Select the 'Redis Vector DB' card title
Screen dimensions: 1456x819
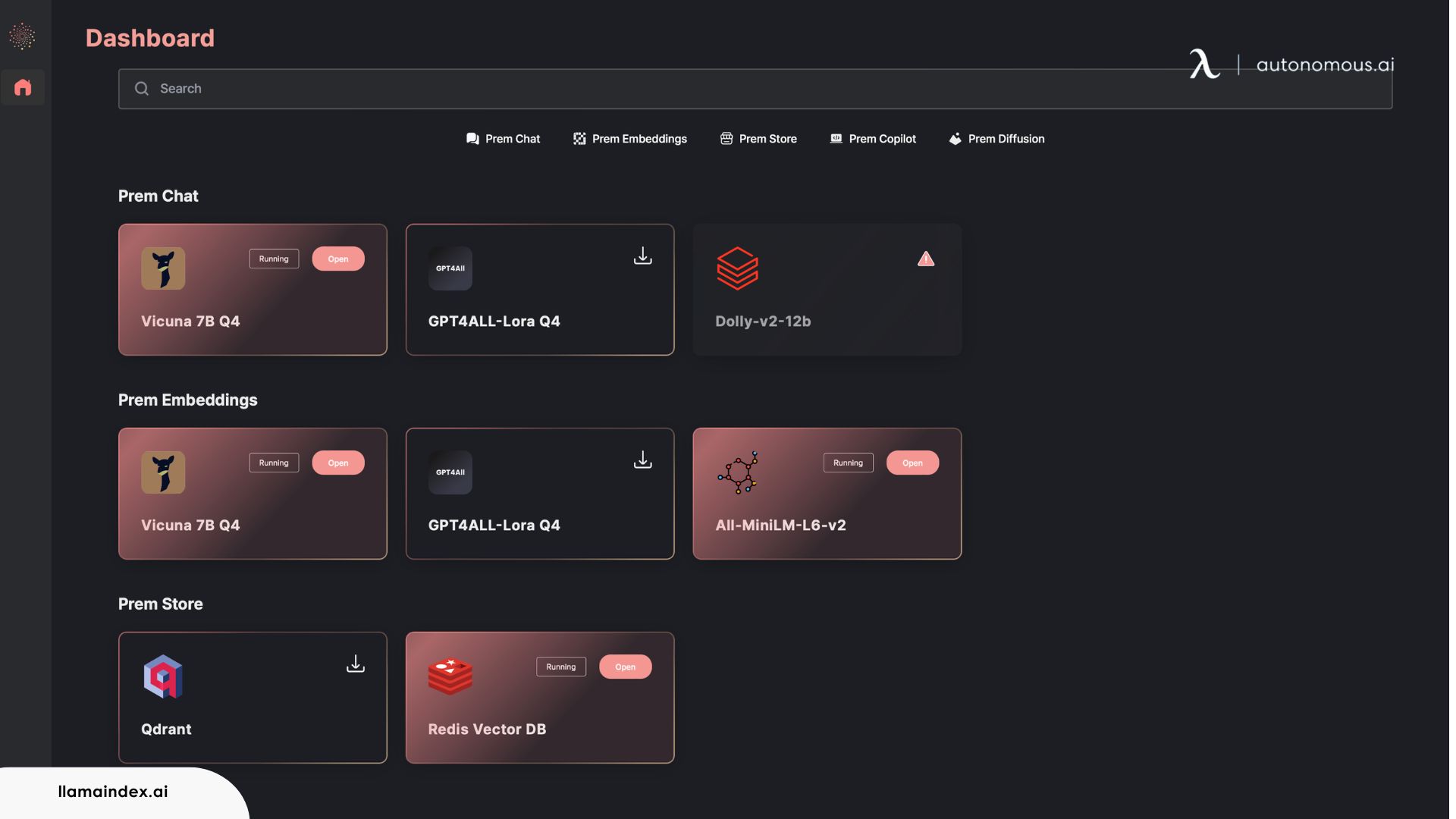pyautogui.click(x=487, y=730)
